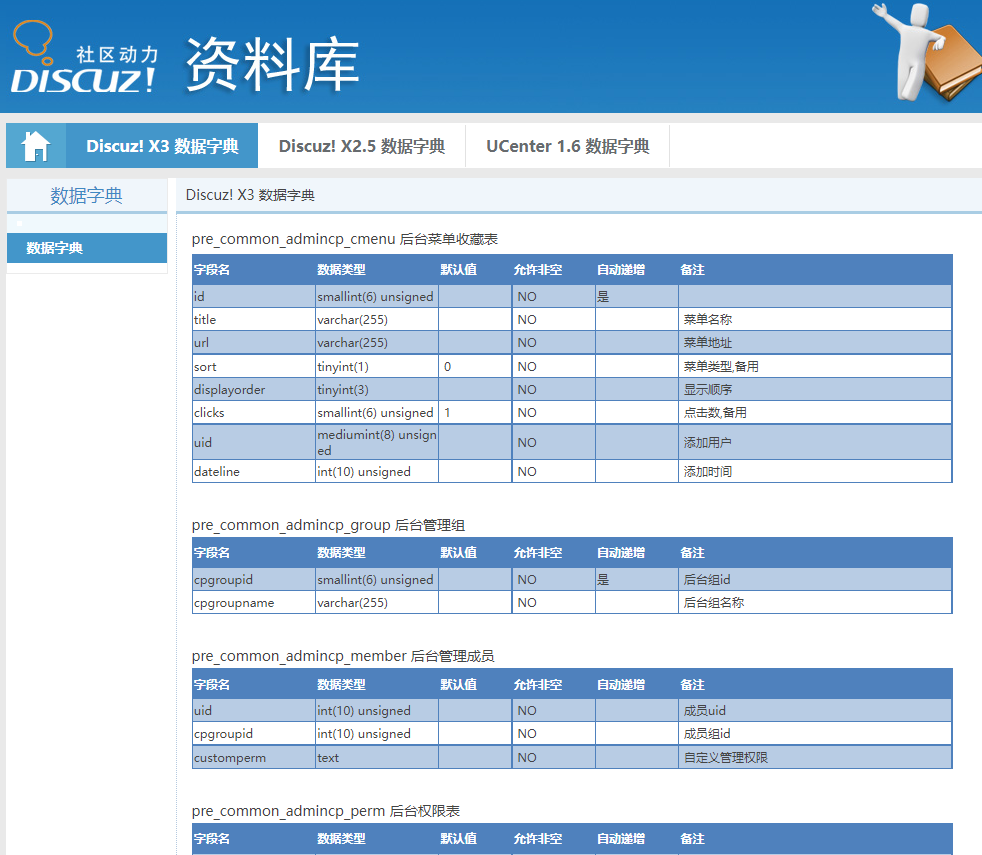This screenshot has height=855, width=982.
Task: Click the Discuz! logo in header
Action: coord(85,58)
